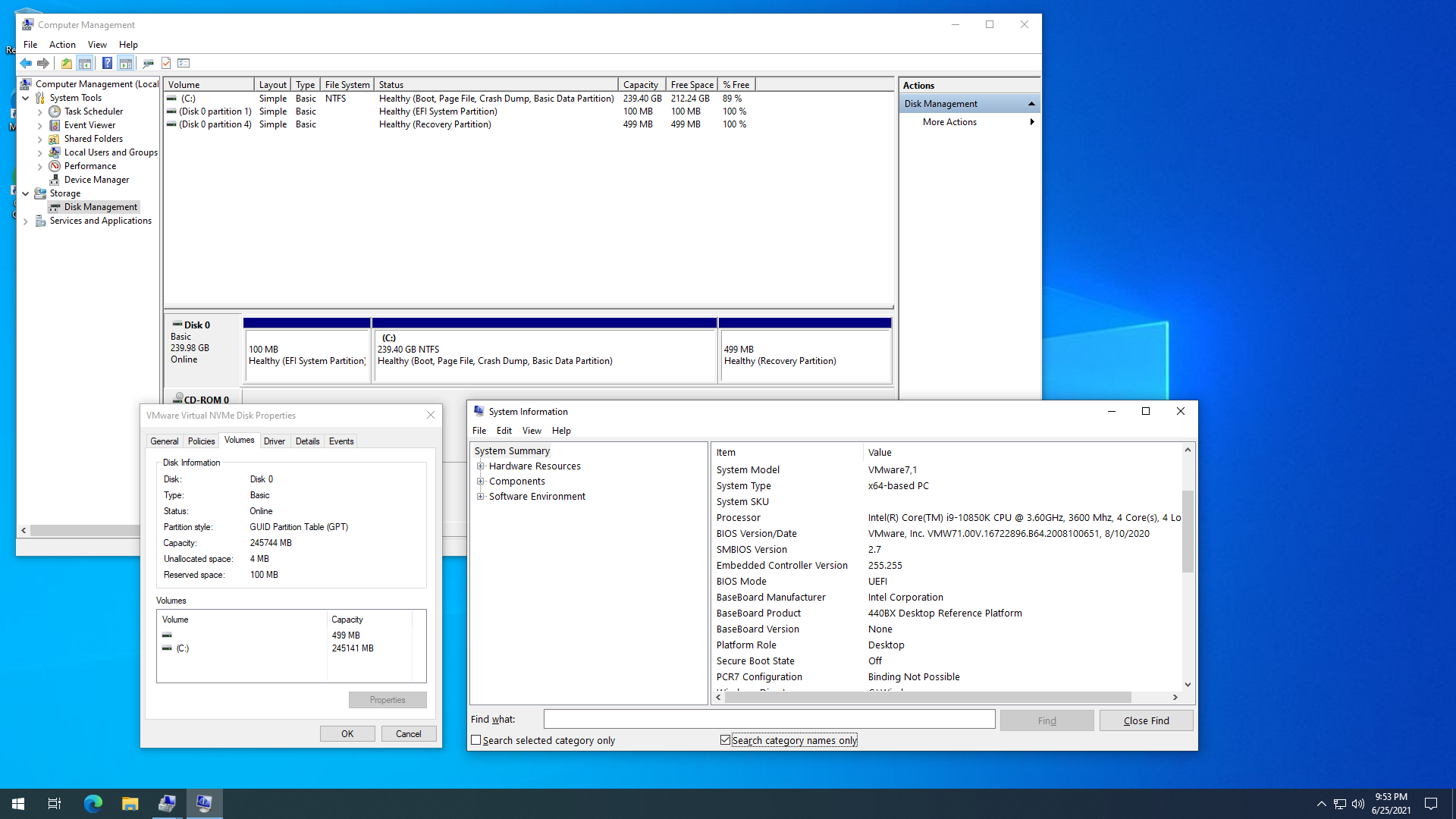Viewport: 1456px width, 819px height.
Task: Uncheck Search category names only
Action: point(726,740)
